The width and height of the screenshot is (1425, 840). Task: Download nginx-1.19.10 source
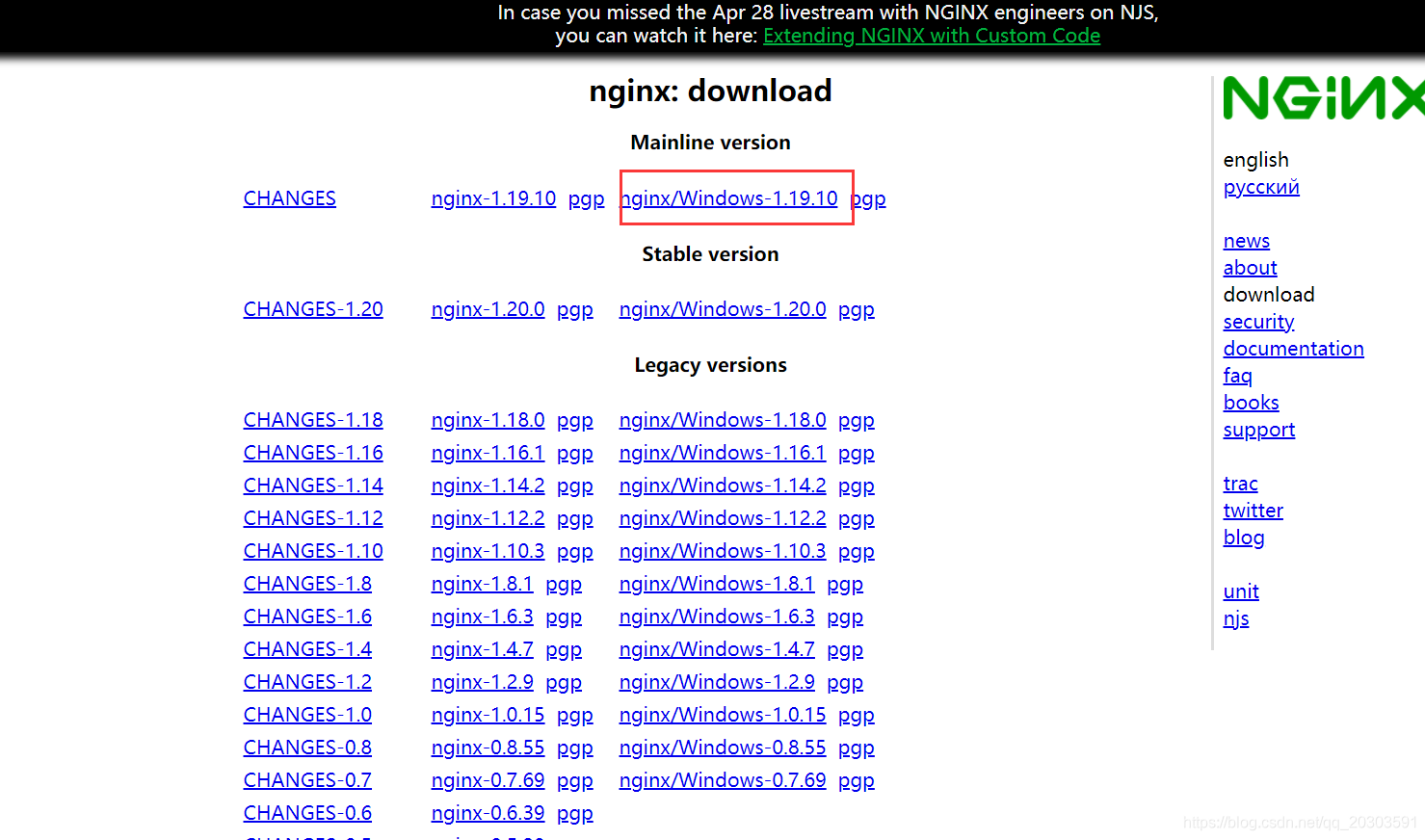click(x=493, y=198)
